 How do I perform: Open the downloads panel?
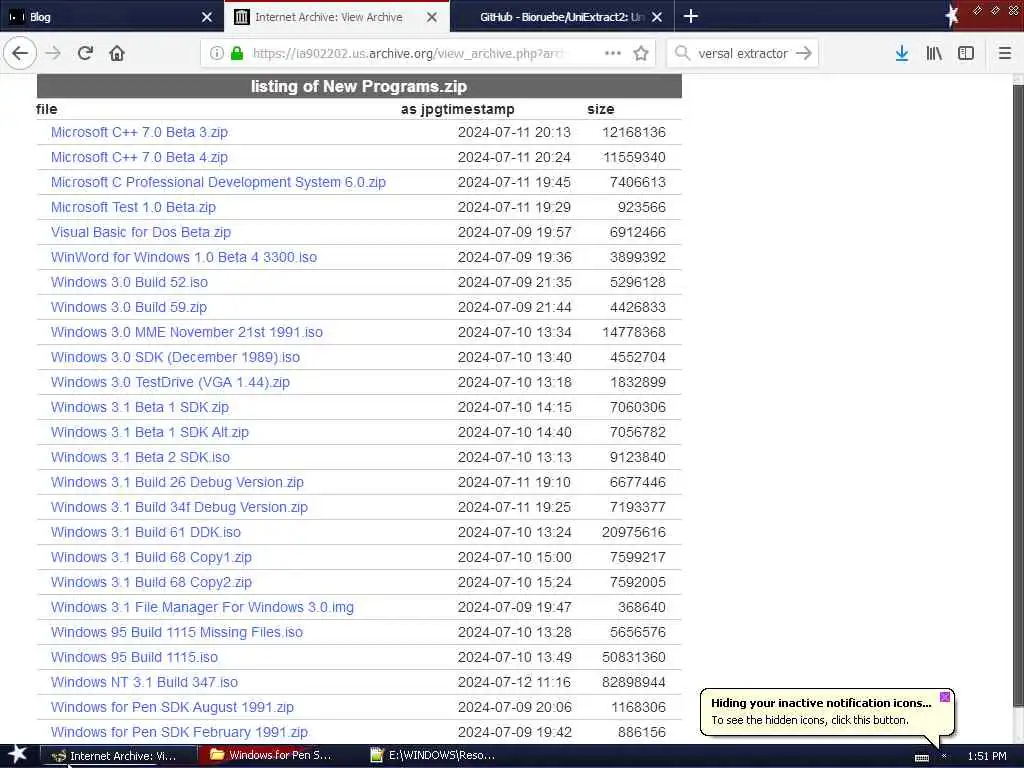(x=902, y=53)
